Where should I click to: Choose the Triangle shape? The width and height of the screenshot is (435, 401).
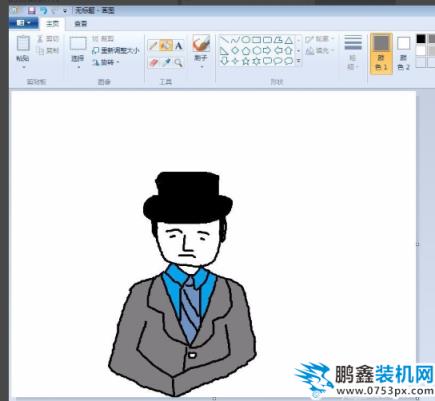[289, 40]
